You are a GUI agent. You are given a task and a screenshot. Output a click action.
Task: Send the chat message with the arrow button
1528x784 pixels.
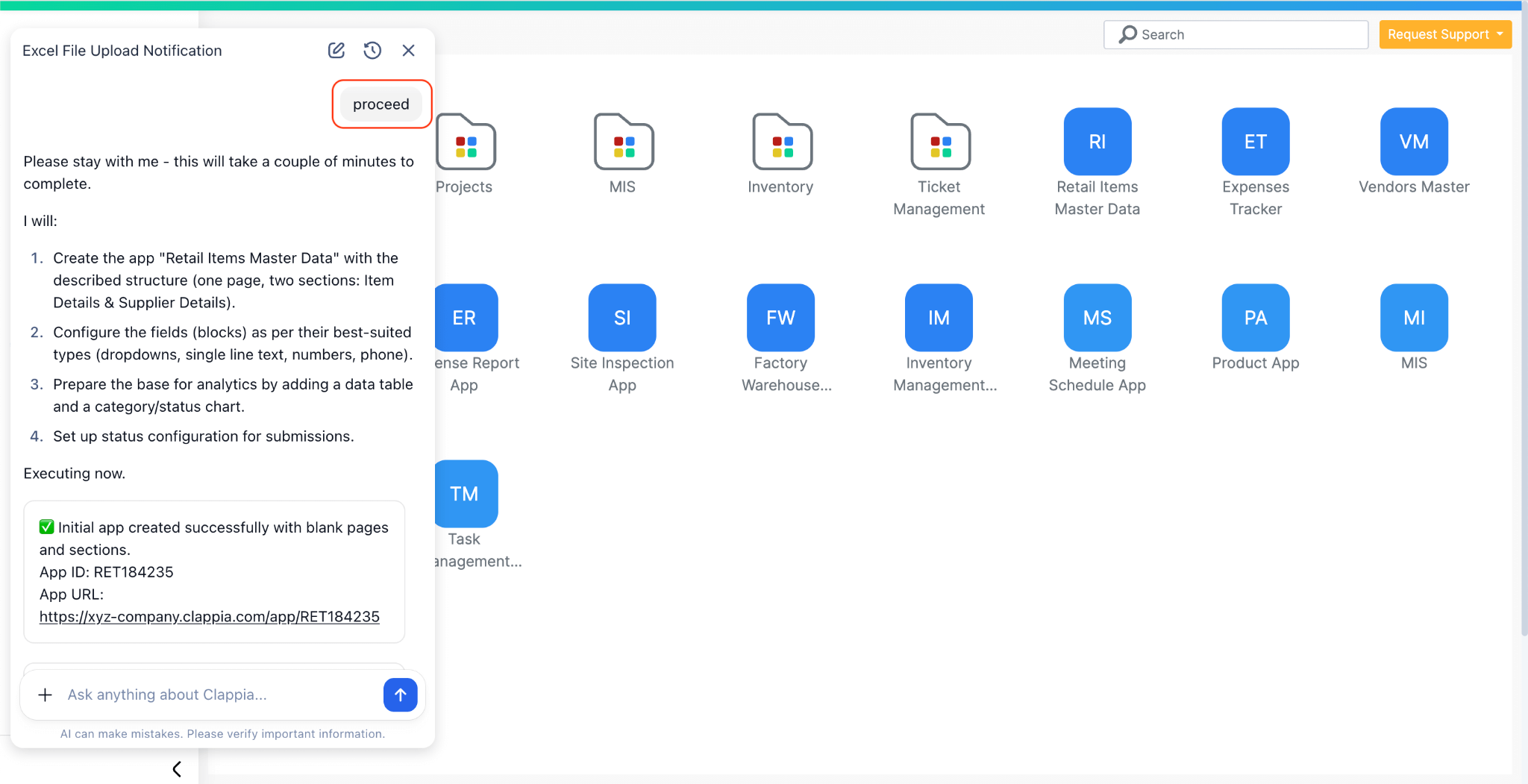pyautogui.click(x=401, y=694)
